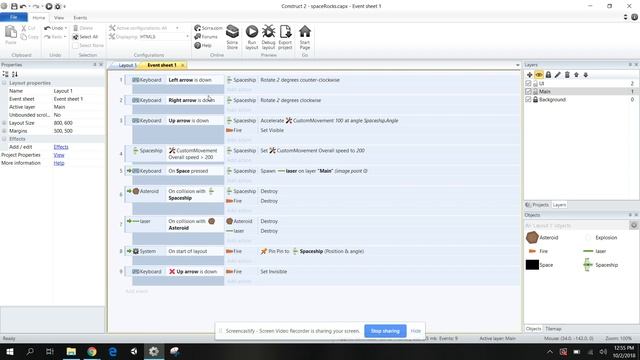The image size is (640, 360).
Task: Click the More information Help link
Action: point(59,163)
